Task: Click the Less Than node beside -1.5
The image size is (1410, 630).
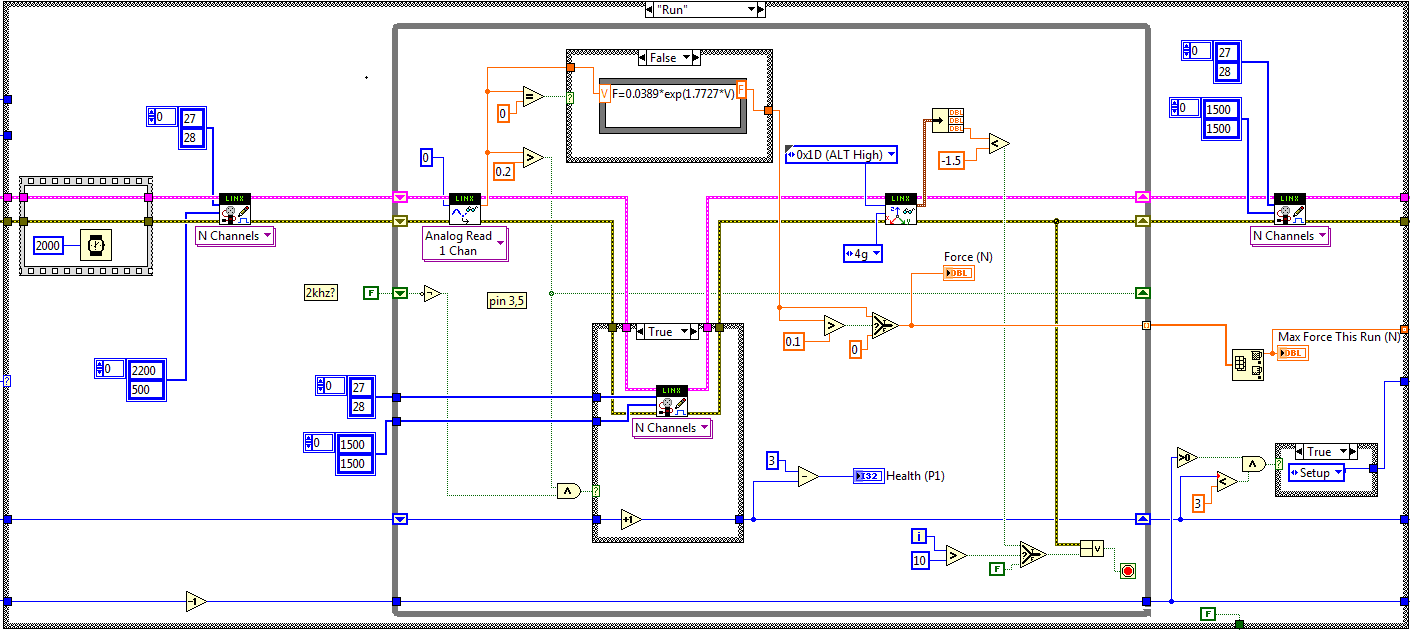Action: pos(999,143)
